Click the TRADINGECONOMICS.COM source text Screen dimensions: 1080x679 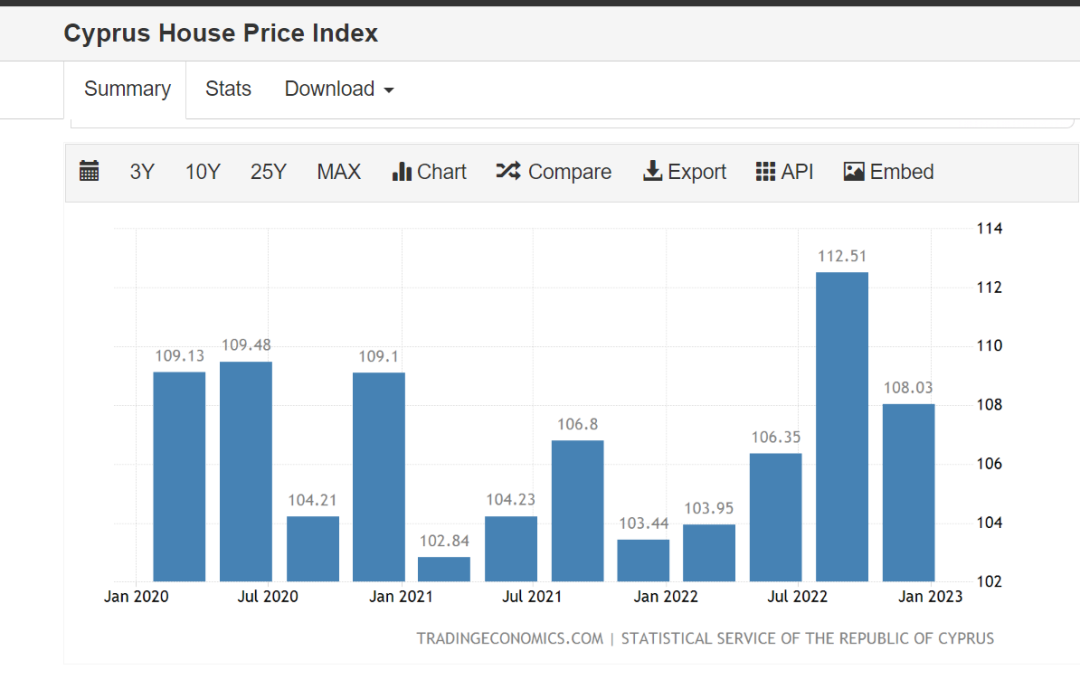tap(510, 638)
